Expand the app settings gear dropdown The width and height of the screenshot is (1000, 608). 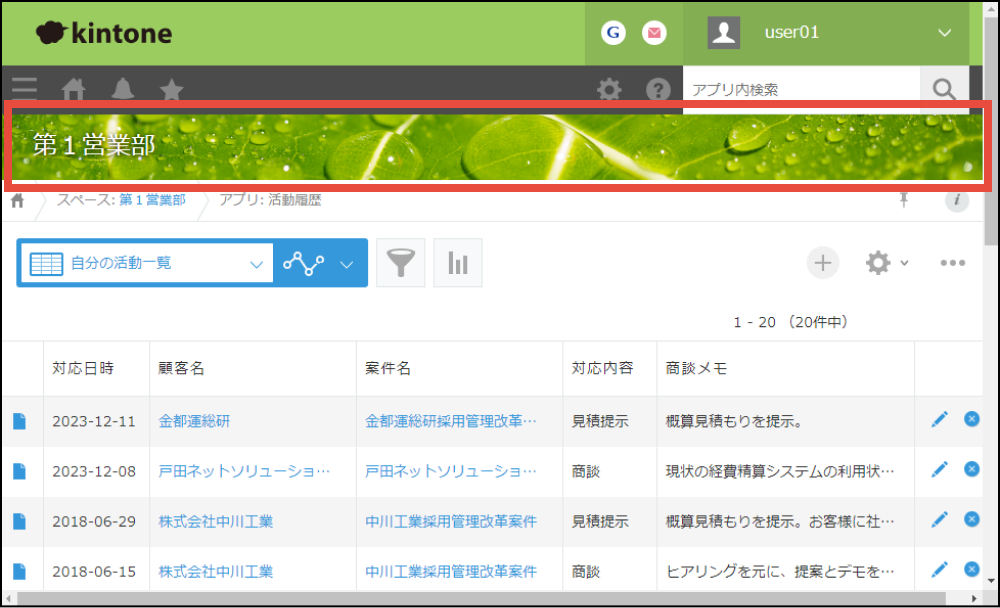886,263
